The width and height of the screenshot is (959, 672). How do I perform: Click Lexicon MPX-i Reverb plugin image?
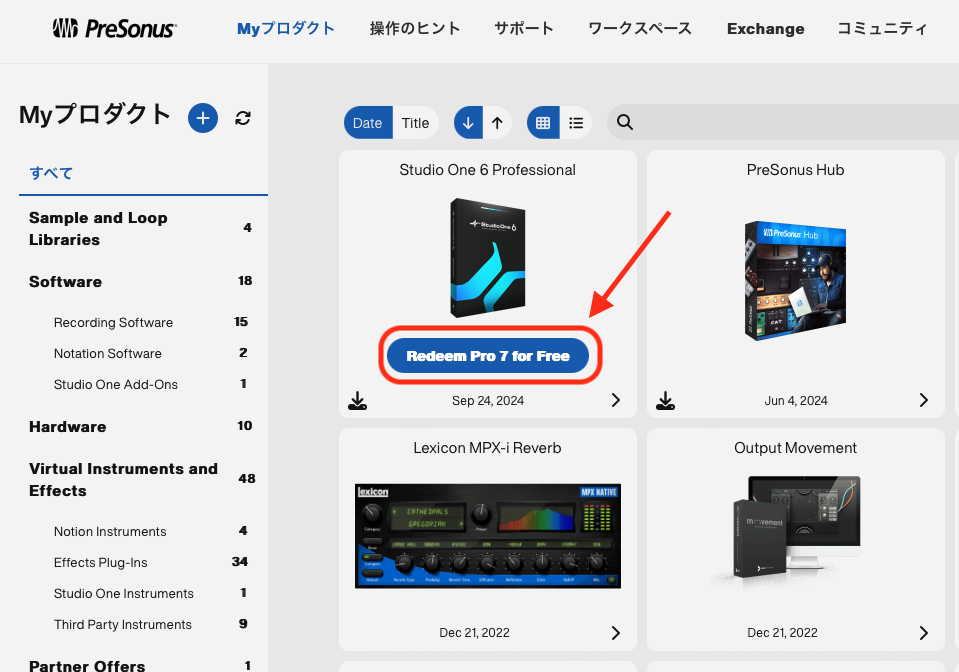[x=488, y=536]
